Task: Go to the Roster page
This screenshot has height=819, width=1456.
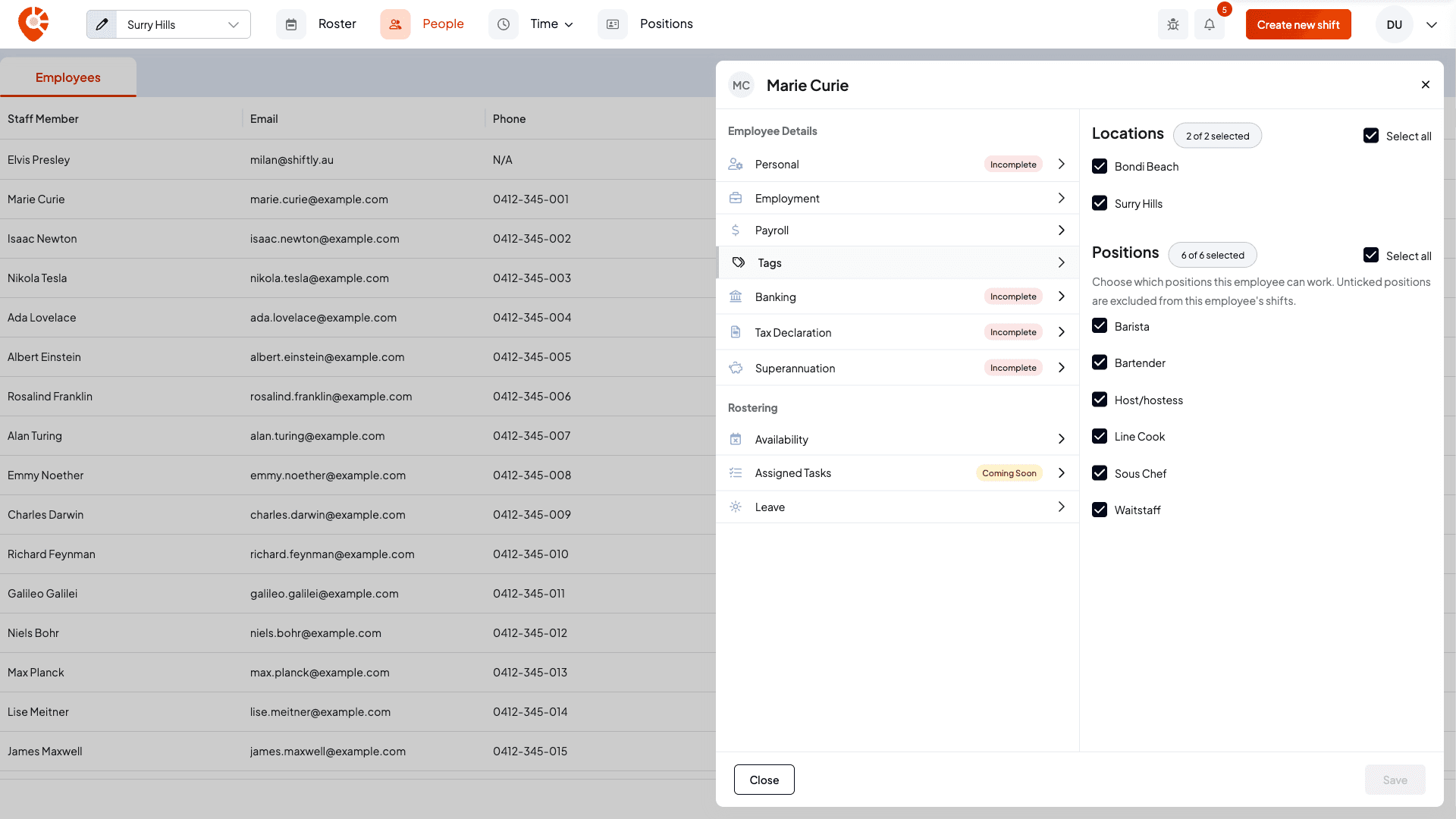Action: (337, 24)
